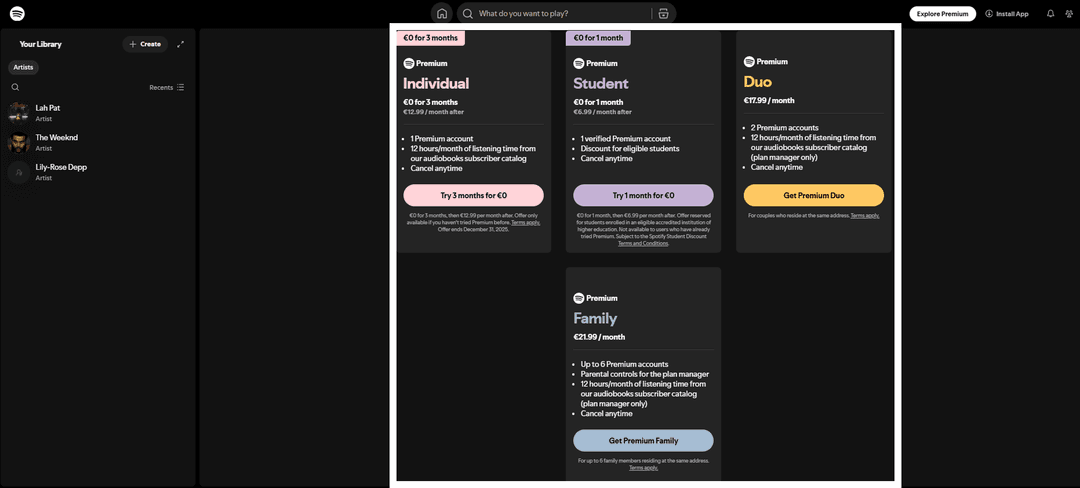Click 'Parental controls for the plan manager' bullet
1080x488 pixels.
[645, 374]
